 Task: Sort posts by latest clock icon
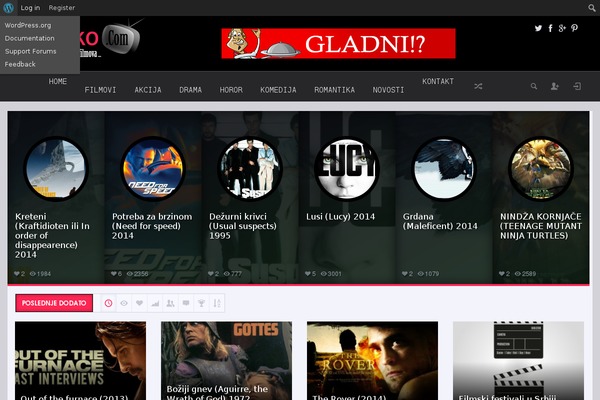(109, 303)
